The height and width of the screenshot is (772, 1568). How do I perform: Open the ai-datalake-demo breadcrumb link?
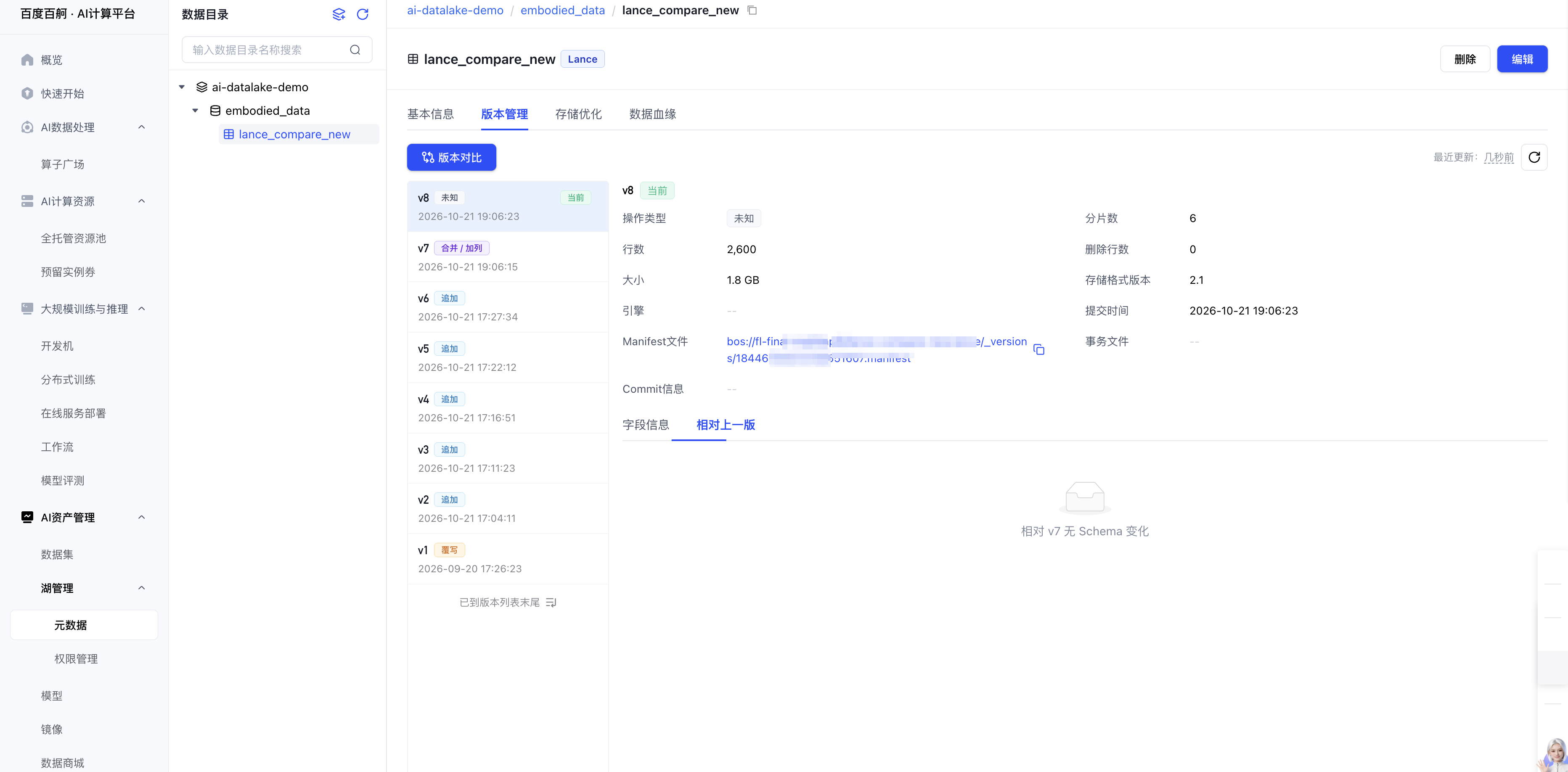coord(455,11)
